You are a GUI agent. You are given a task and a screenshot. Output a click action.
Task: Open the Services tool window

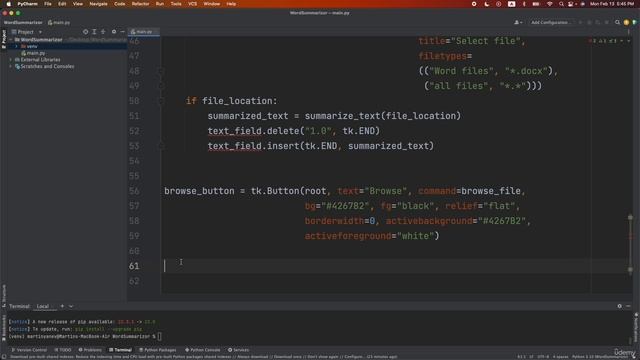pos(238,350)
